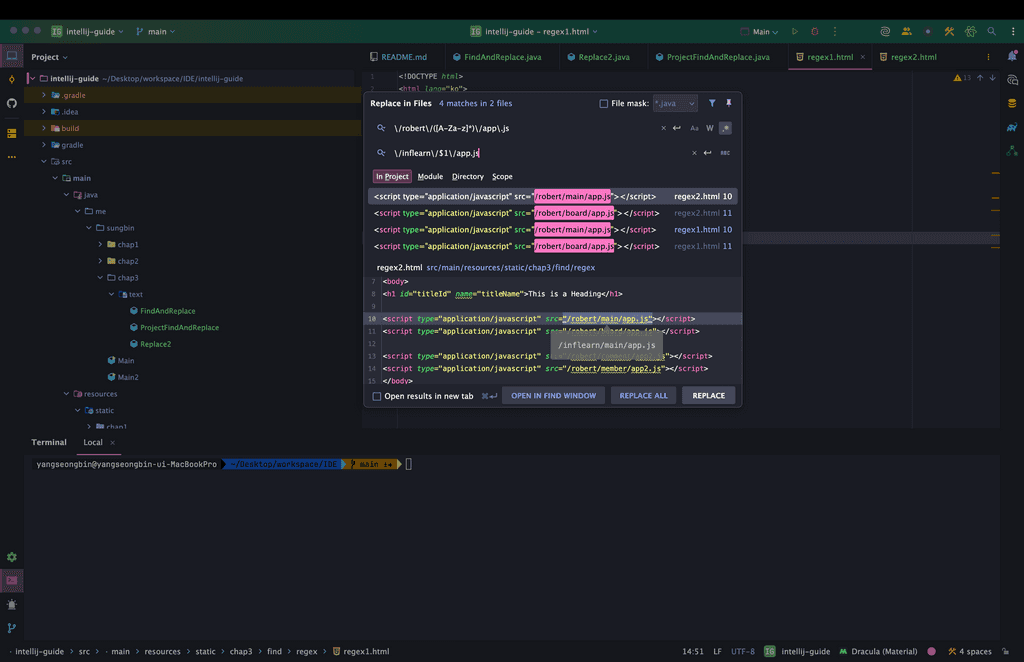Switch to the regex2.html editor tab
Viewport: 1024px width, 662px height.
911,57
